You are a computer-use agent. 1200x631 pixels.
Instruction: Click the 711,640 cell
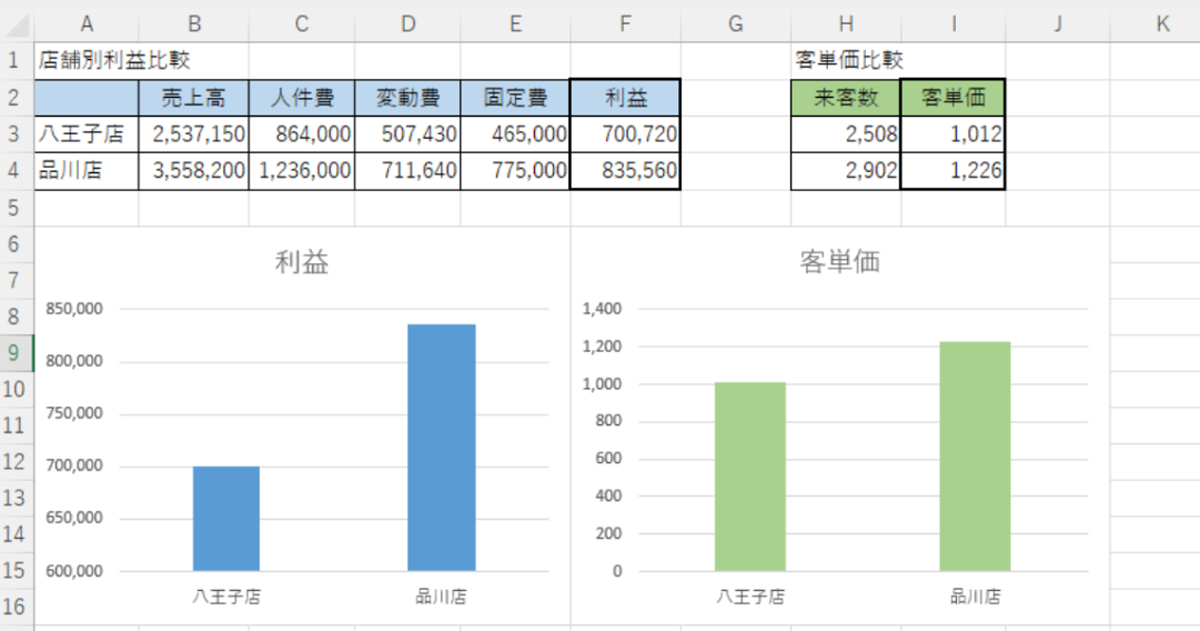(x=408, y=171)
